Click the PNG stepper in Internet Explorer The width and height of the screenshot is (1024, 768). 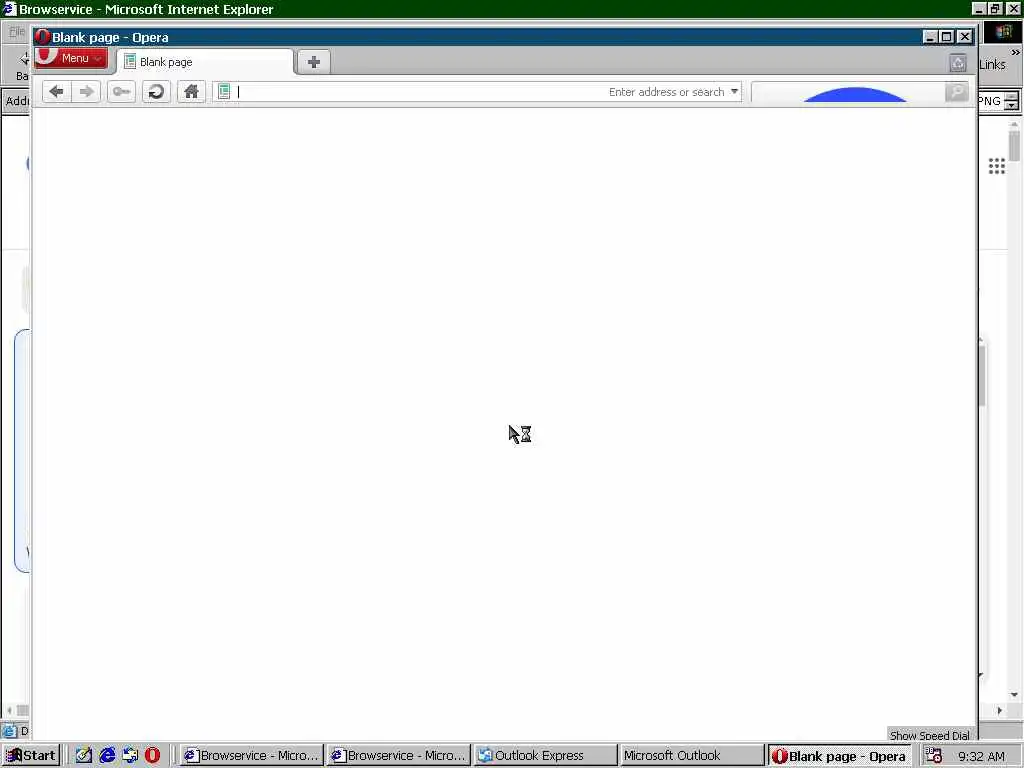click(x=1012, y=101)
